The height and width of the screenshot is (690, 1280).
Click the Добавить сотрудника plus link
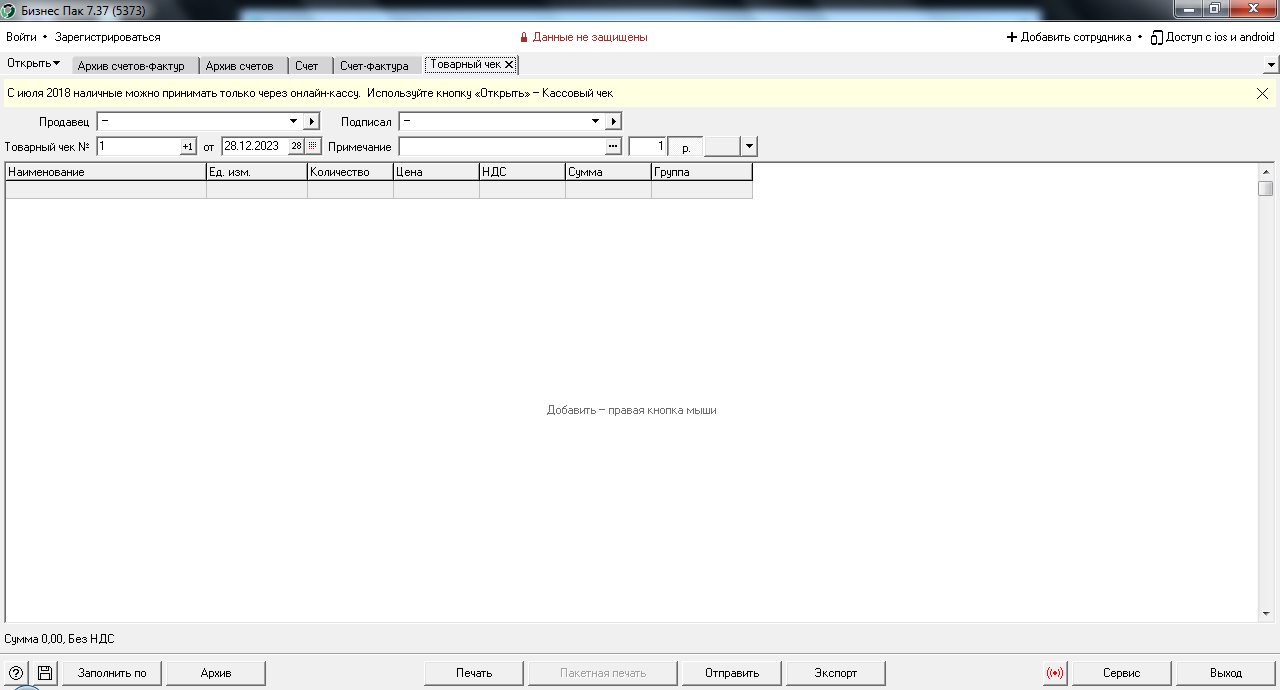pos(1068,37)
